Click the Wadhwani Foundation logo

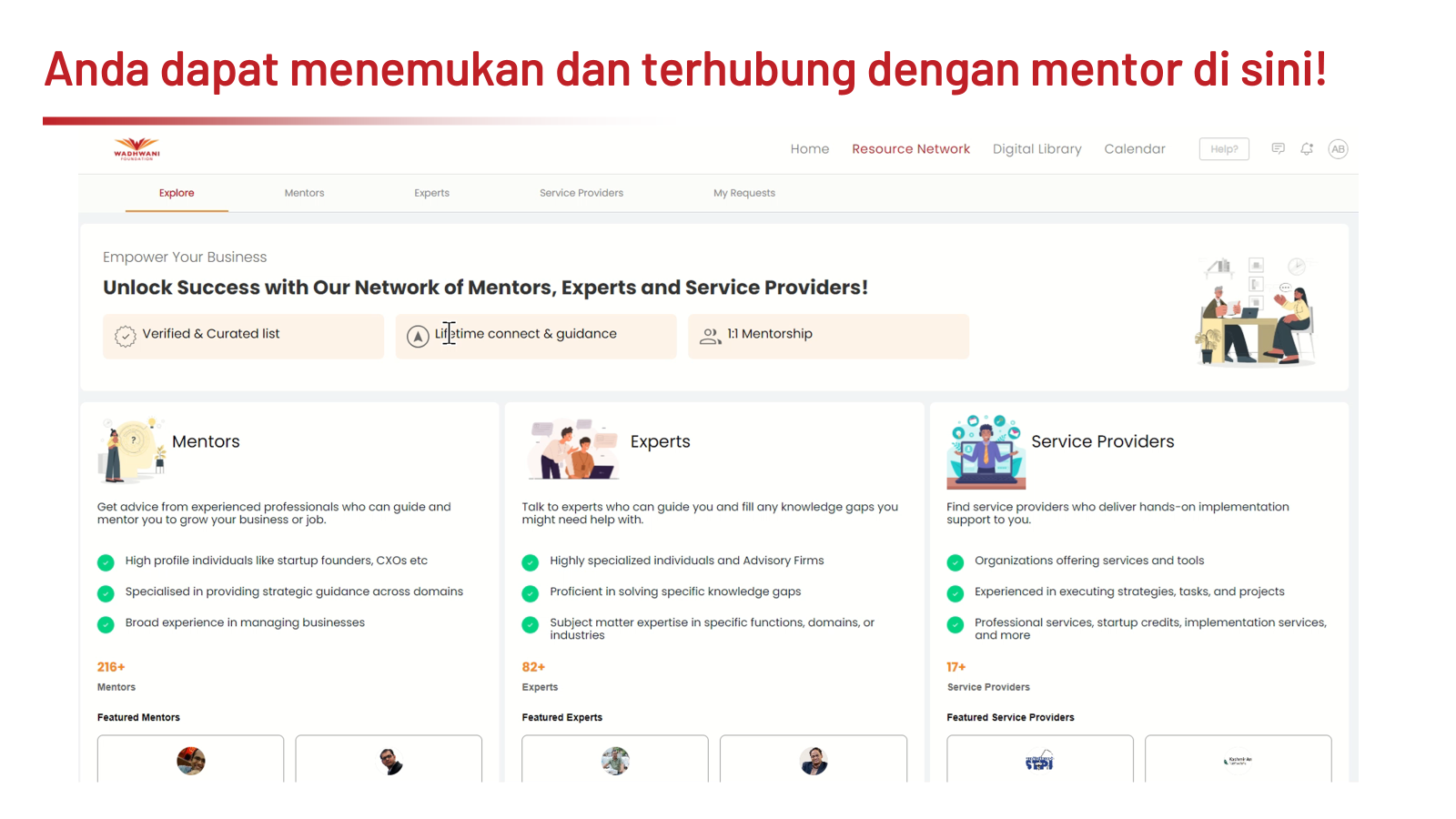136,149
